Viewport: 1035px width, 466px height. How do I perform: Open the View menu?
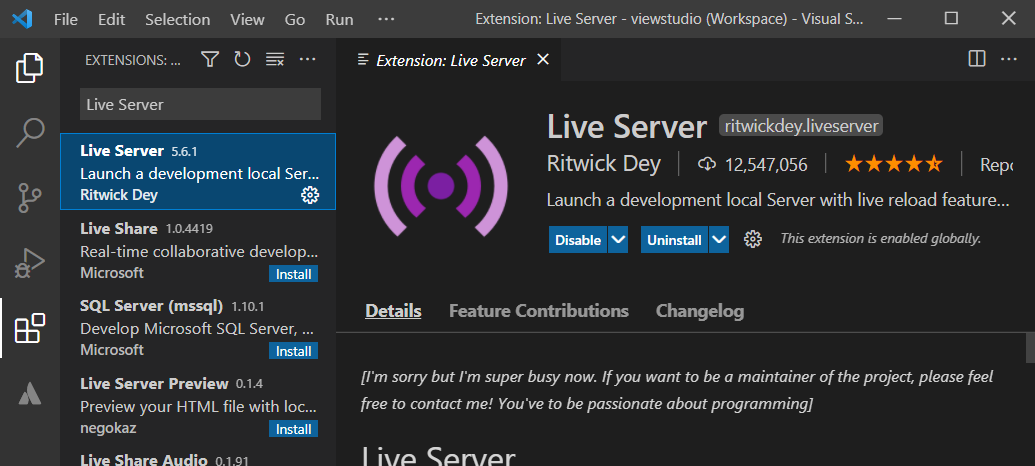pyautogui.click(x=248, y=20)
